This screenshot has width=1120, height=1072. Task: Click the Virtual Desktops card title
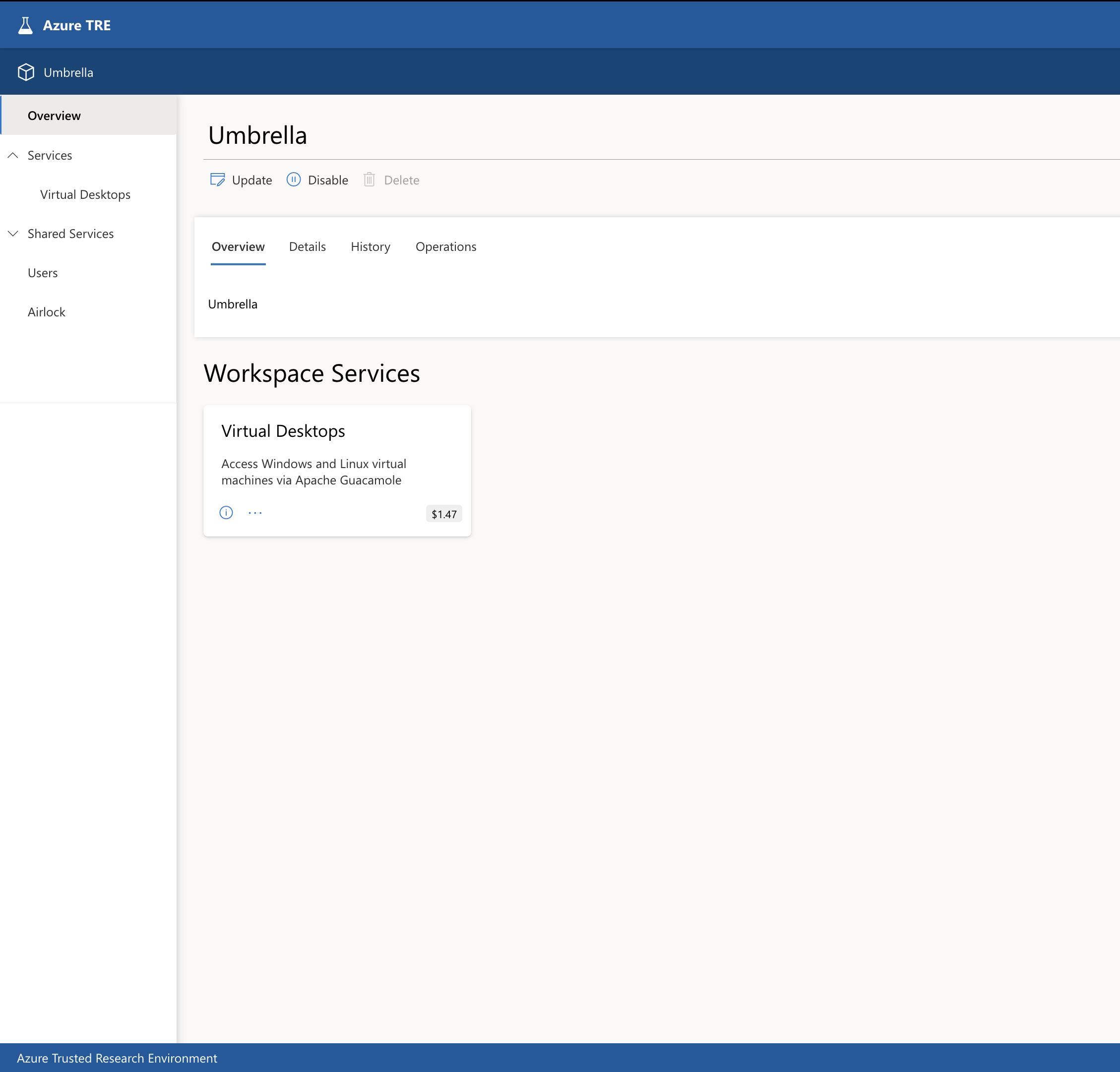[283, 431]
